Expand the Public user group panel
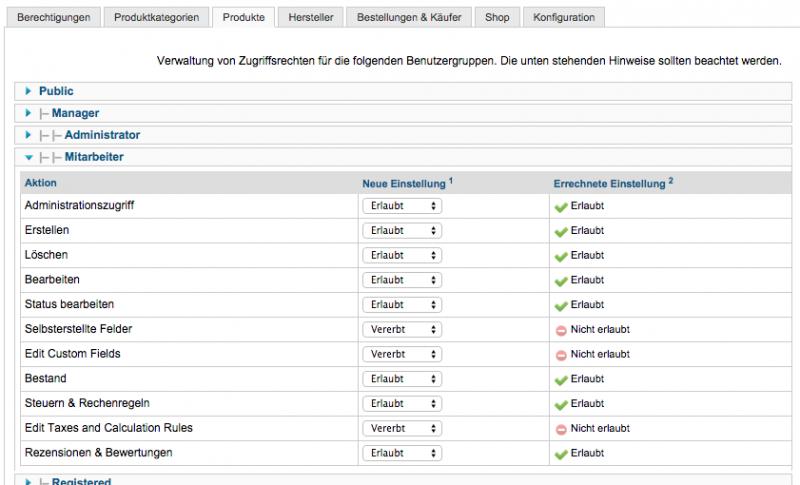The width and height of the screenshot is (800, 485). coord(56,91)
